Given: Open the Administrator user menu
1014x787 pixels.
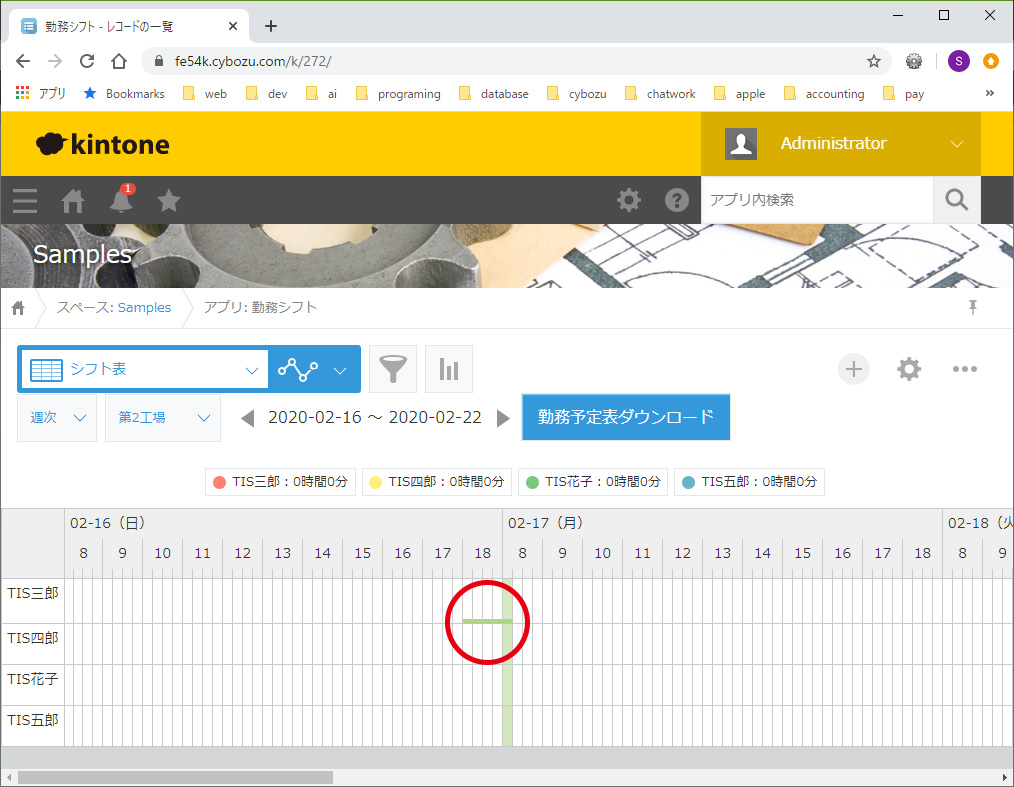Looking at the screenshot, I should point(841,144).
